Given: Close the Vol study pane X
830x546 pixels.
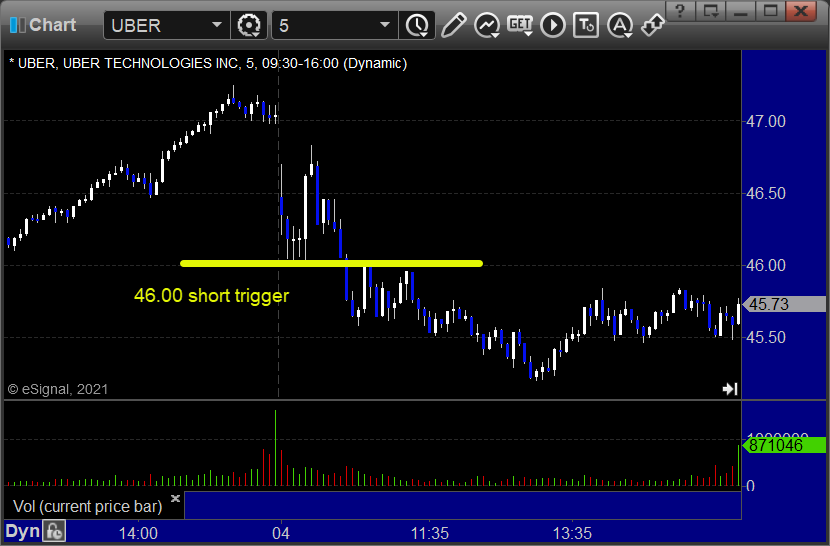Looking at the screenshot, I should [176, 498].
